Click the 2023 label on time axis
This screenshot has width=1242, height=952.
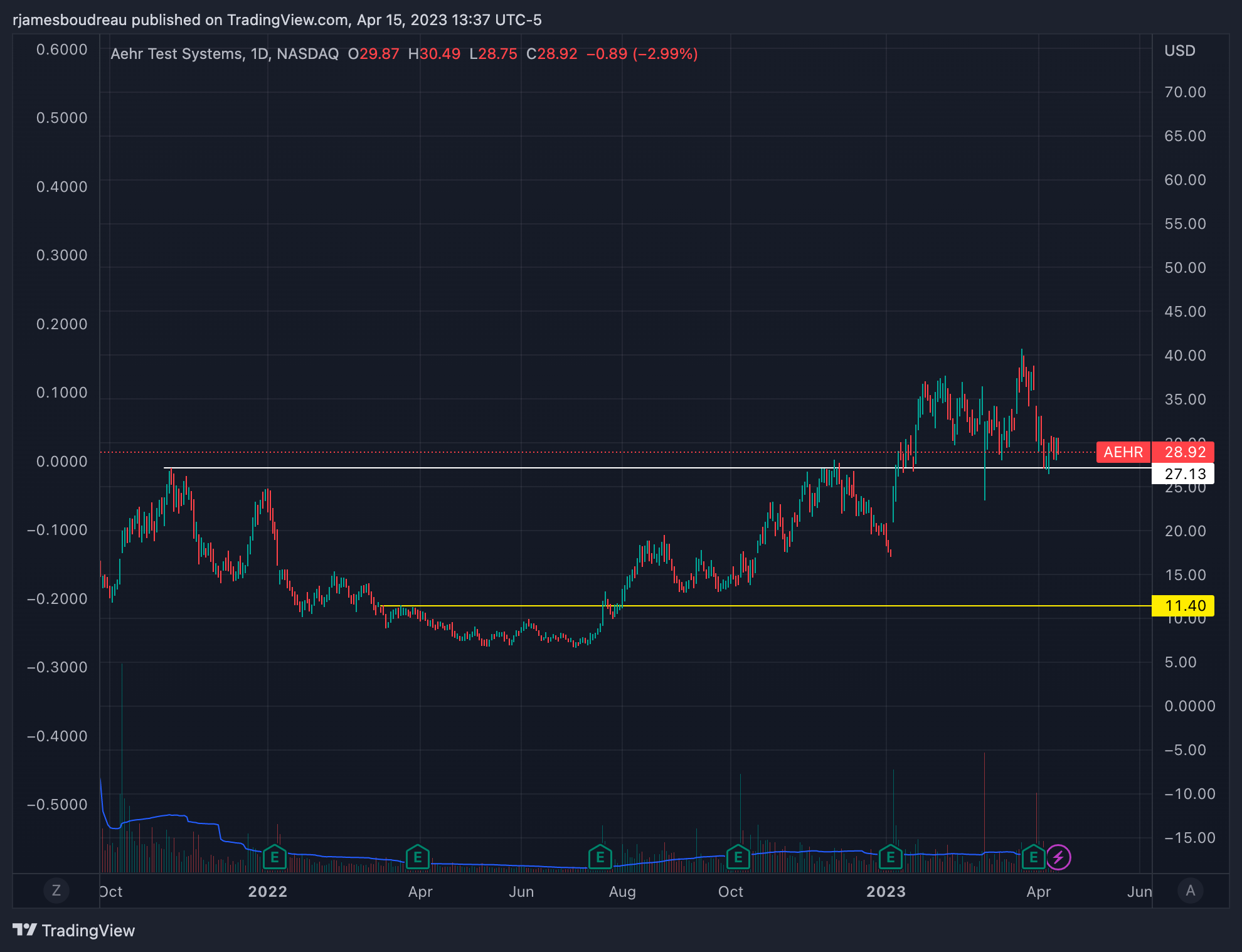(x=886, y=892)
